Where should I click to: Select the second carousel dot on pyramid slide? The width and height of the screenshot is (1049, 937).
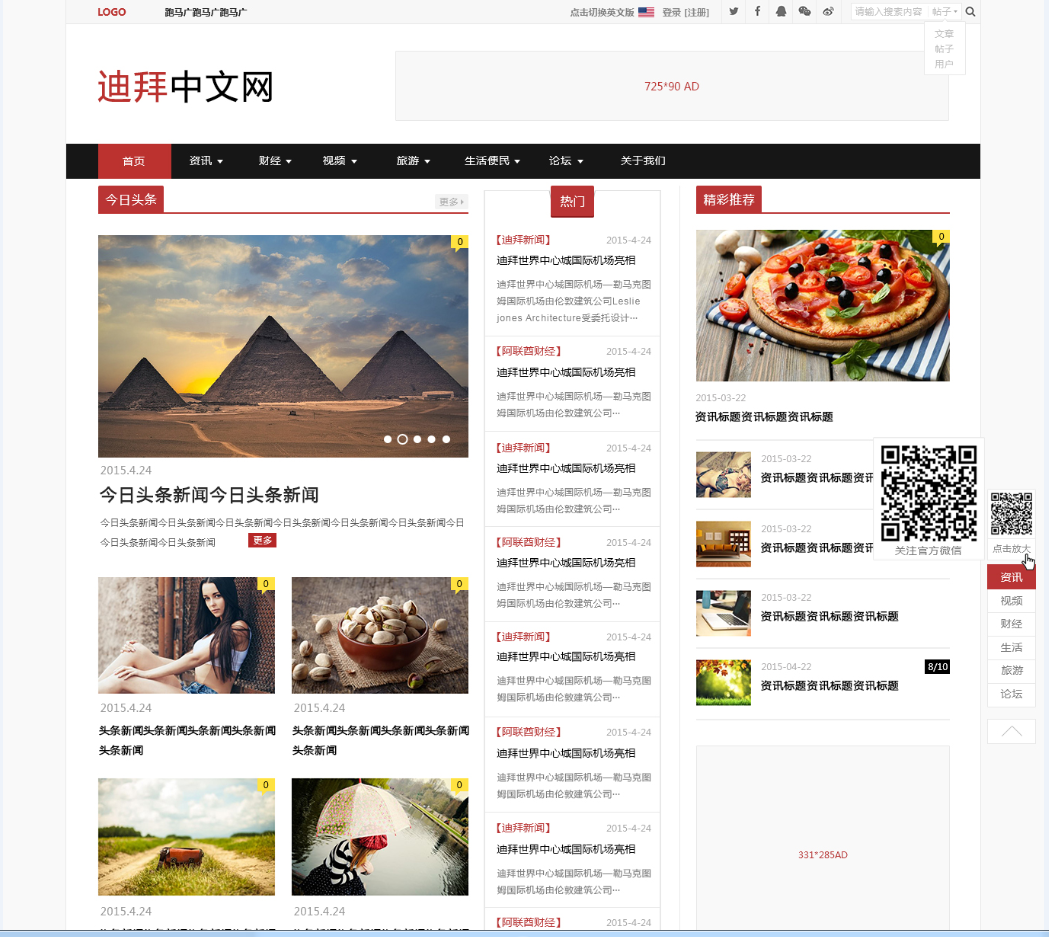(402, 439)
